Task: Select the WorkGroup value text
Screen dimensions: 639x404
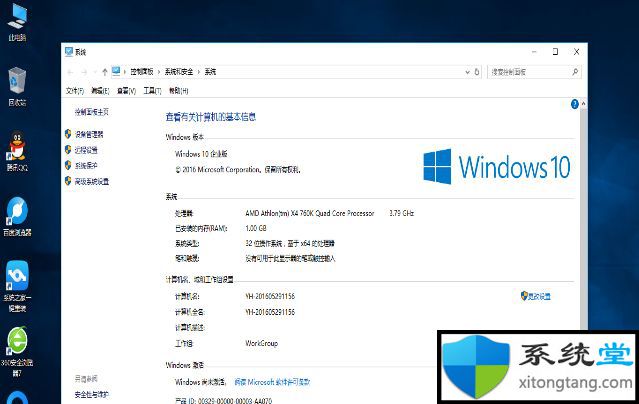Action: pos(261,343)
